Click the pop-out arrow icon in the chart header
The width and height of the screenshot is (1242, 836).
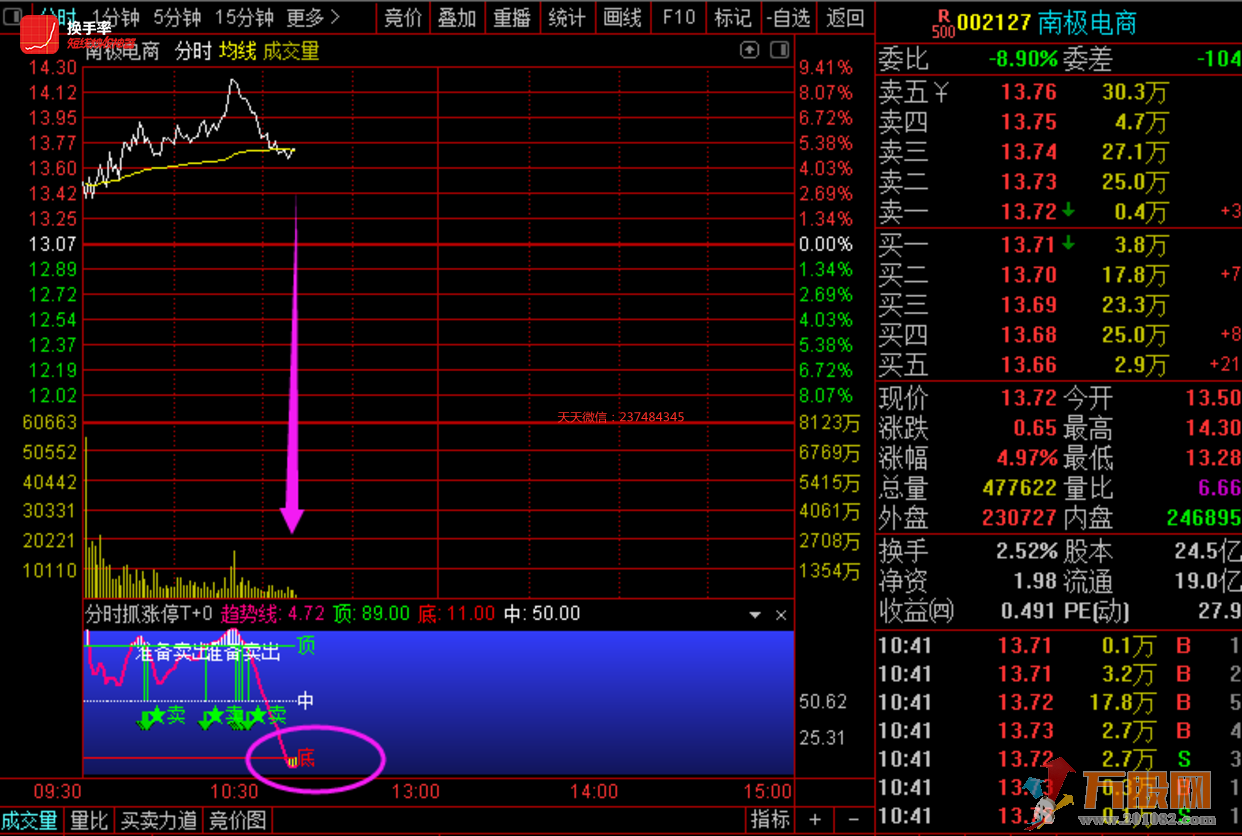[x=749, y=50]
